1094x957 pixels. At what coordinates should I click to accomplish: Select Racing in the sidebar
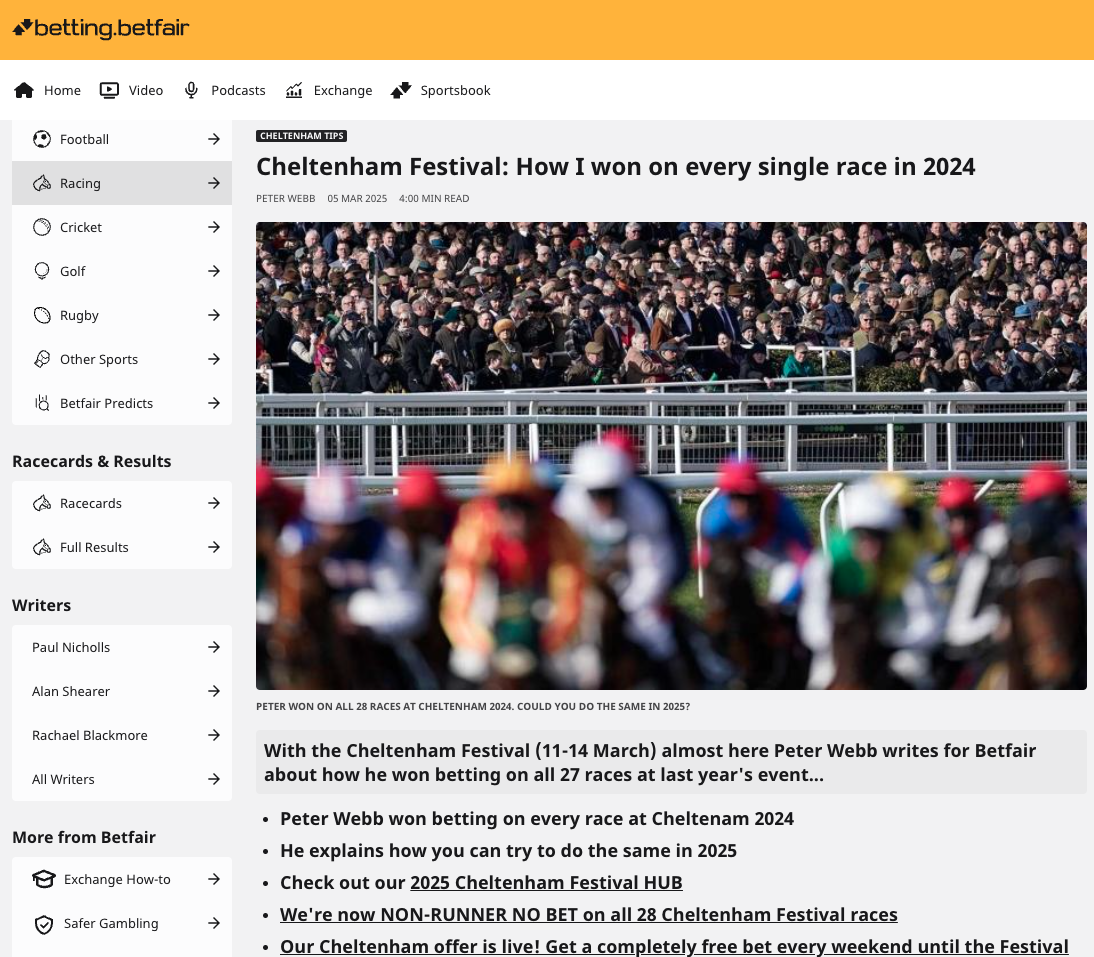(x=122, y=183)
